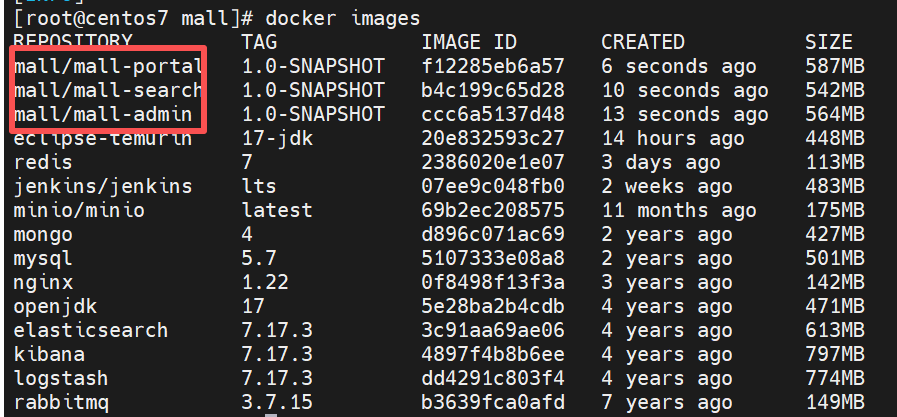Click the logstash repository name
The width and height of the screenshot is (897, 417).
[x=61, y=379]
